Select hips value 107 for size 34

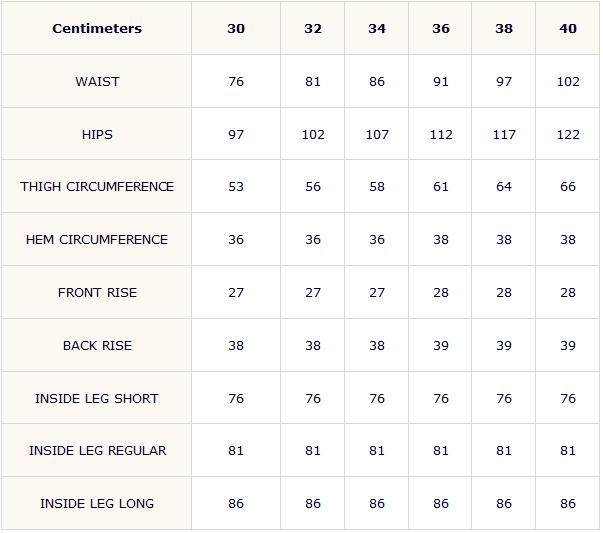point(377,135)
